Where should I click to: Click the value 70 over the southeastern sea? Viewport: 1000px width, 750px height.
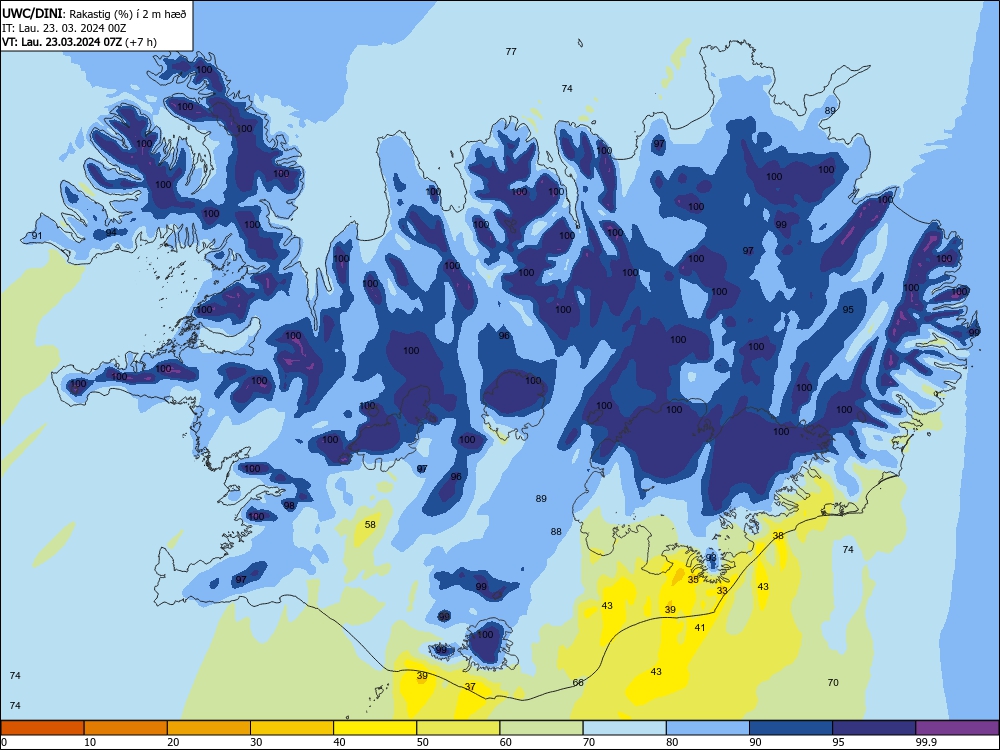833,682
